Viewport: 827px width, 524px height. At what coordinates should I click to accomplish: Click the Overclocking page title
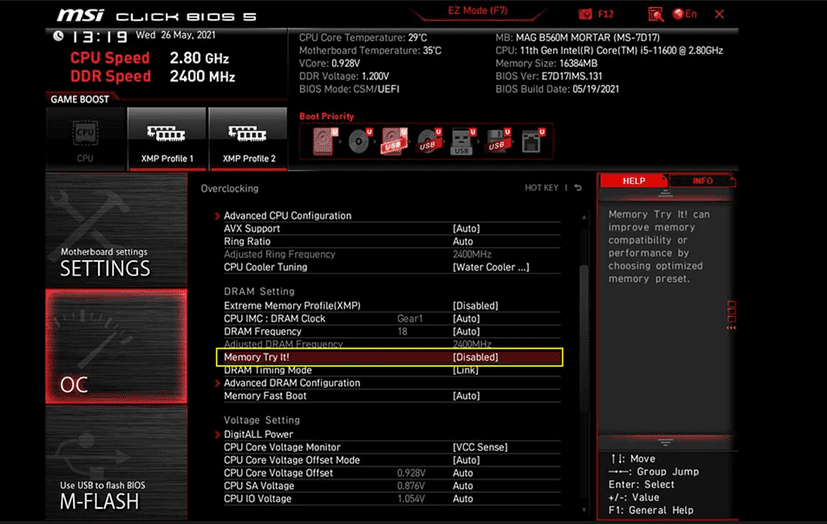[x=229, y=189]
